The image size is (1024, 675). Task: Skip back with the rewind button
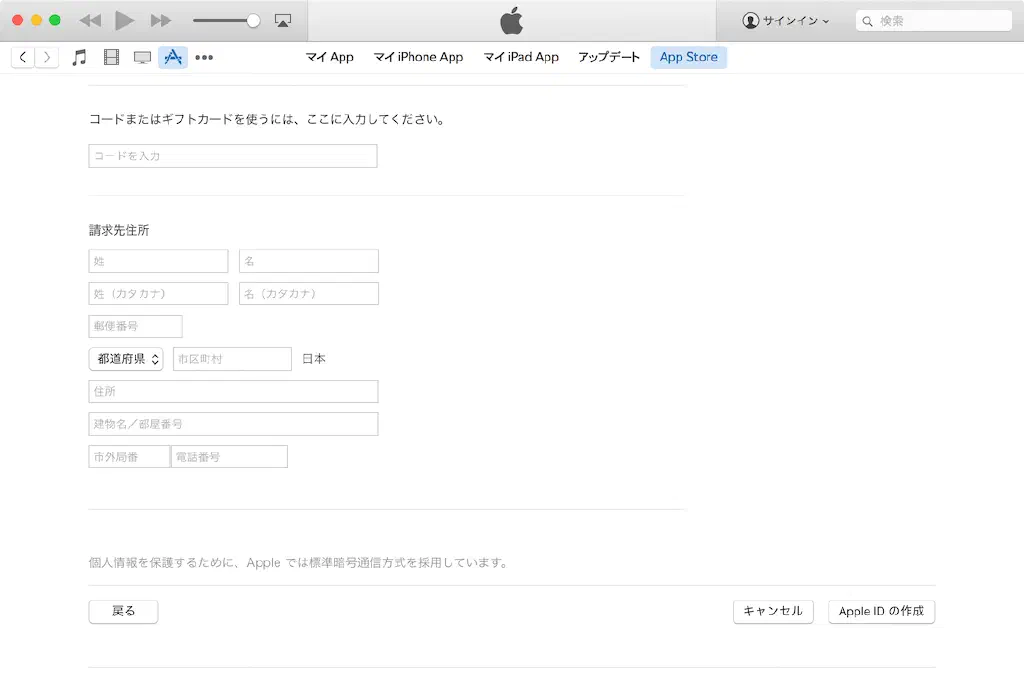90,20
